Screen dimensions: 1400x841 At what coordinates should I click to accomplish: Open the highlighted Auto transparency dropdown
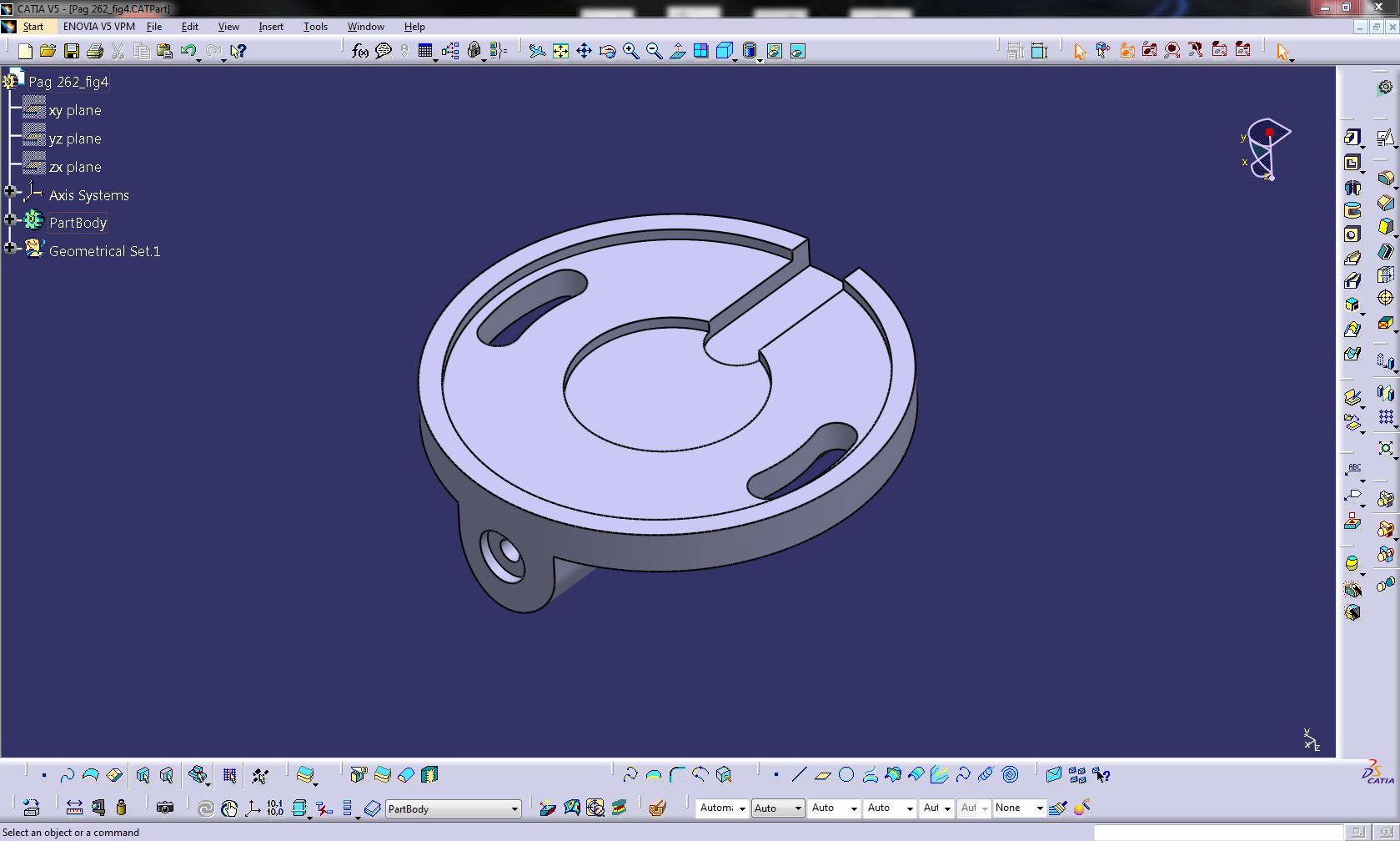[x=798, y=808]
